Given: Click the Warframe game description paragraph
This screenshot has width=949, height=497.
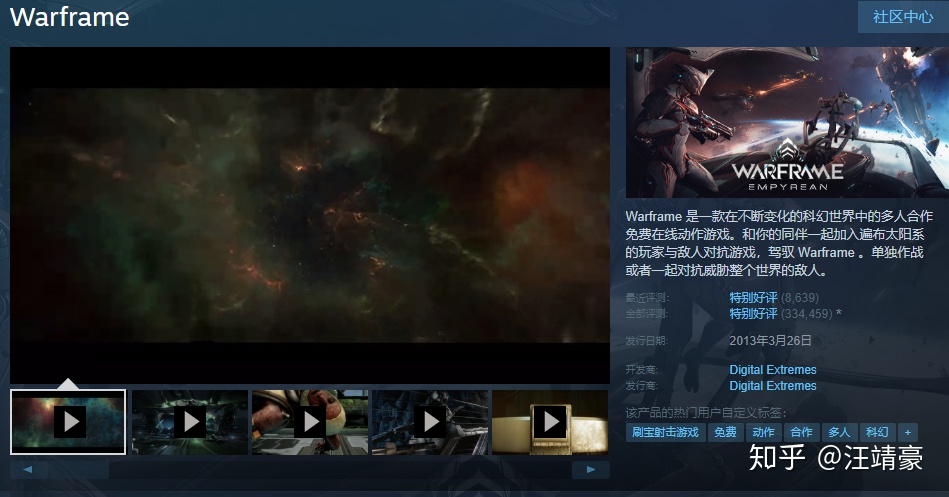Looking at the screenshot, I should pos(779,243).
